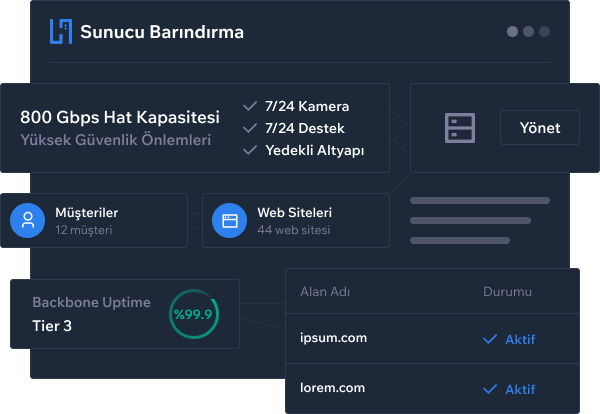Click the first window dot in header

tap(512, 31)
